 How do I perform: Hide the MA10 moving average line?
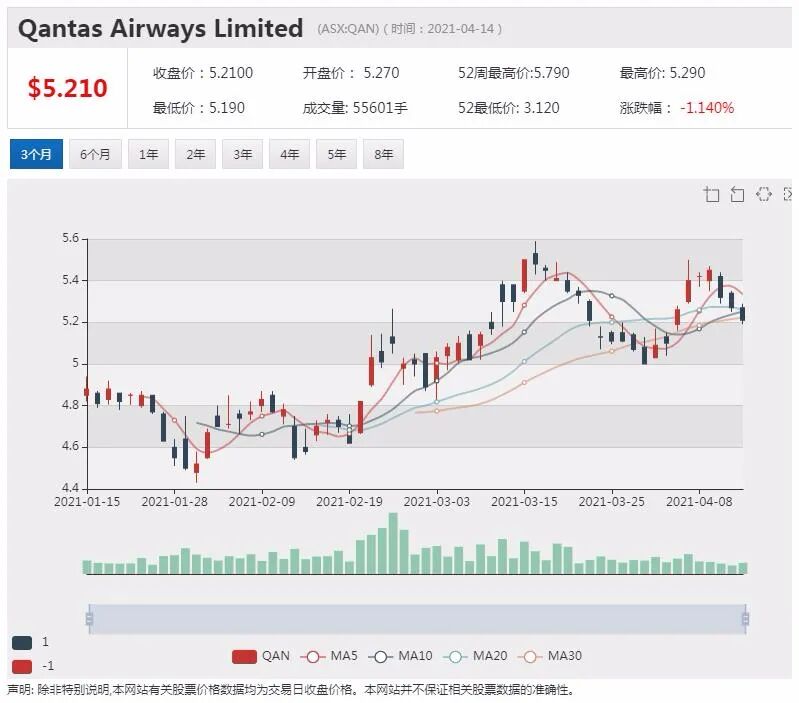click(400, 656)
